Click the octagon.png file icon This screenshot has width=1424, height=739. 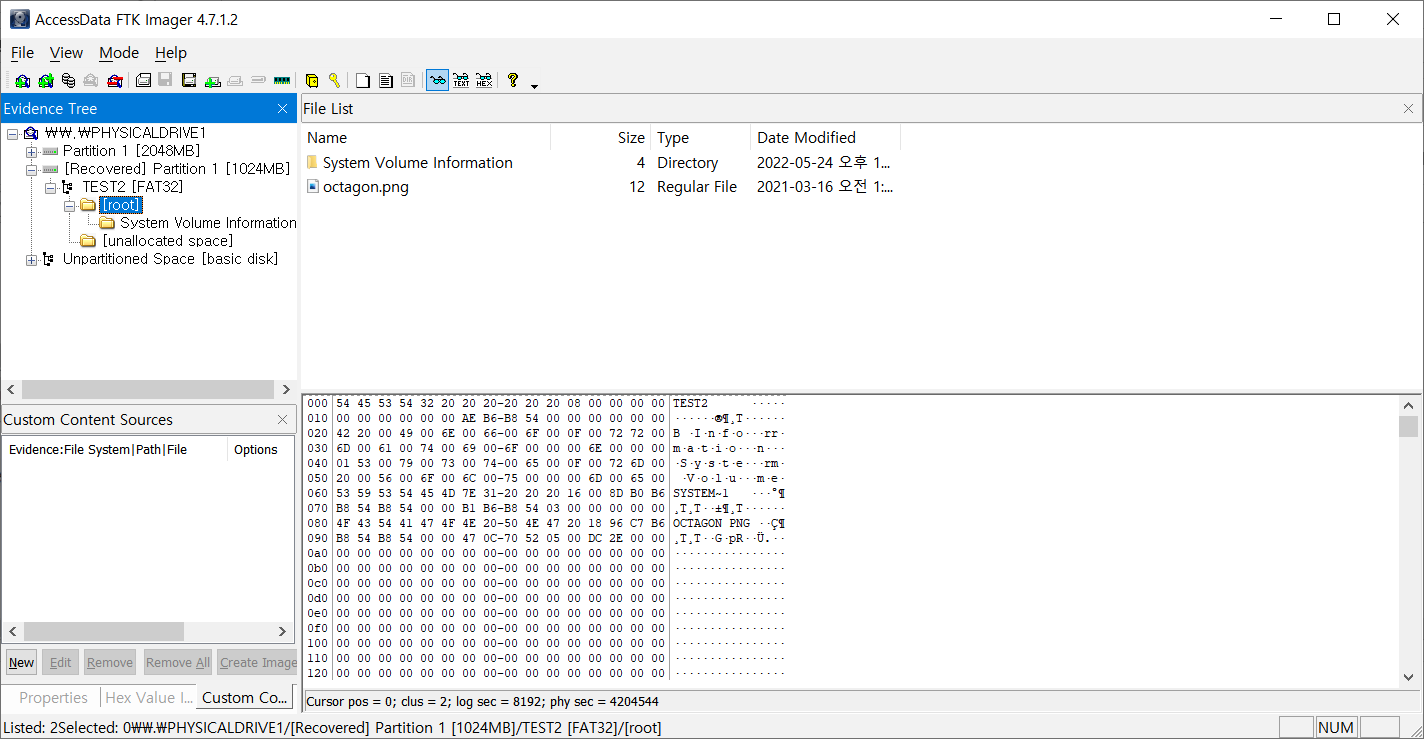tap(313, 186)
